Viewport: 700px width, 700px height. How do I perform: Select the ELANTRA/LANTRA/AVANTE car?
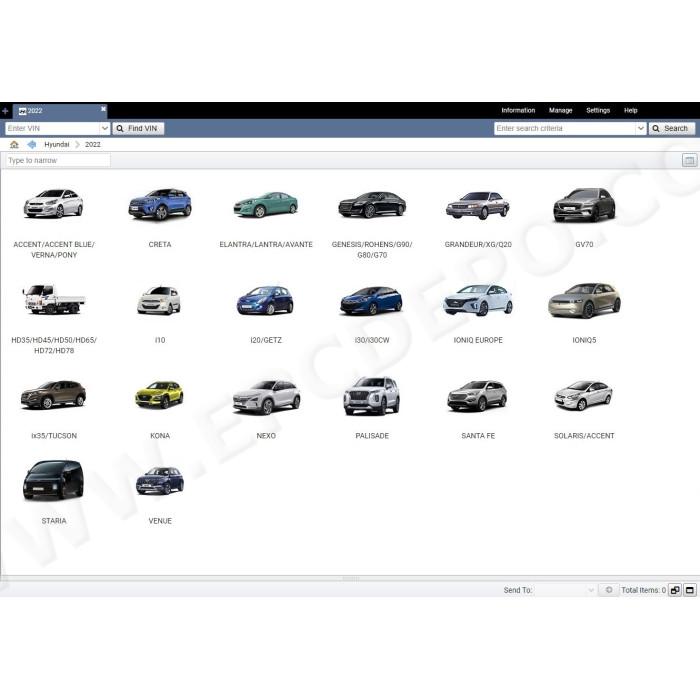tap(266, 204)
